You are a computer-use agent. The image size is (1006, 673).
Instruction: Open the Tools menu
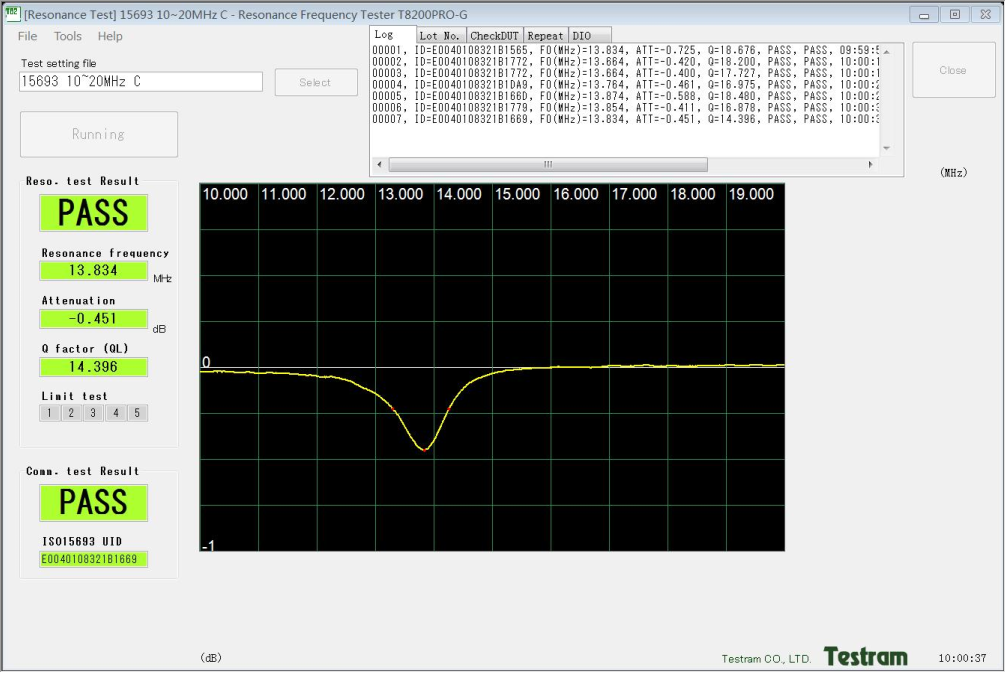[x=68, y=36]
